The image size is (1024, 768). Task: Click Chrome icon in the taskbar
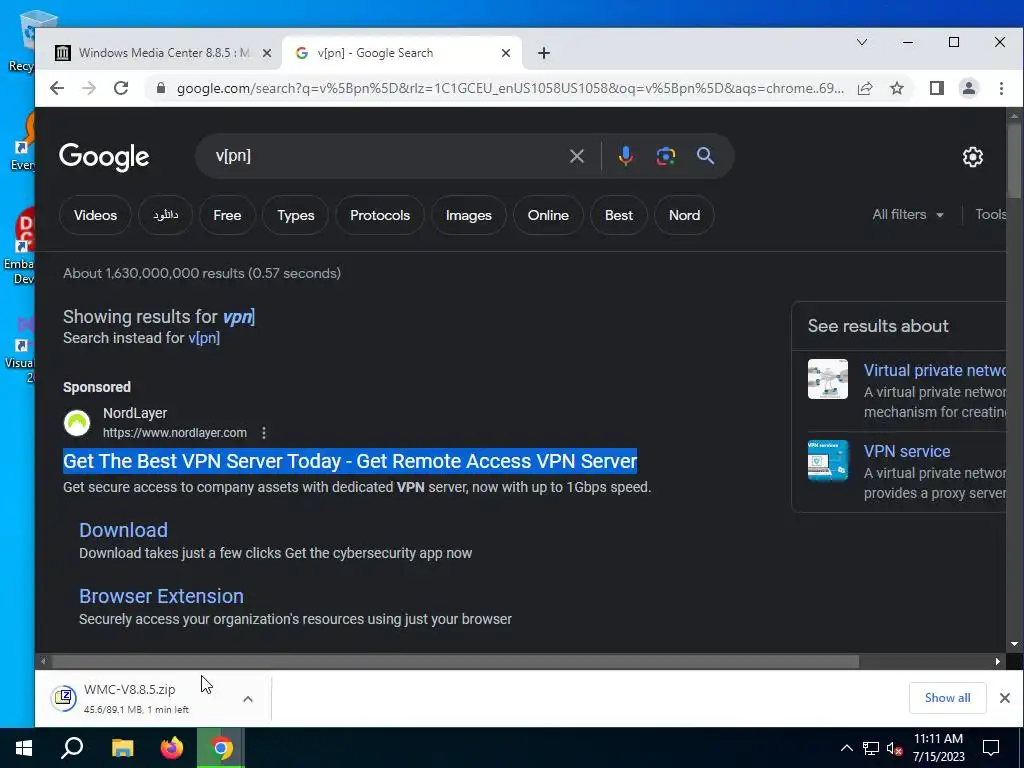(221, 748)
